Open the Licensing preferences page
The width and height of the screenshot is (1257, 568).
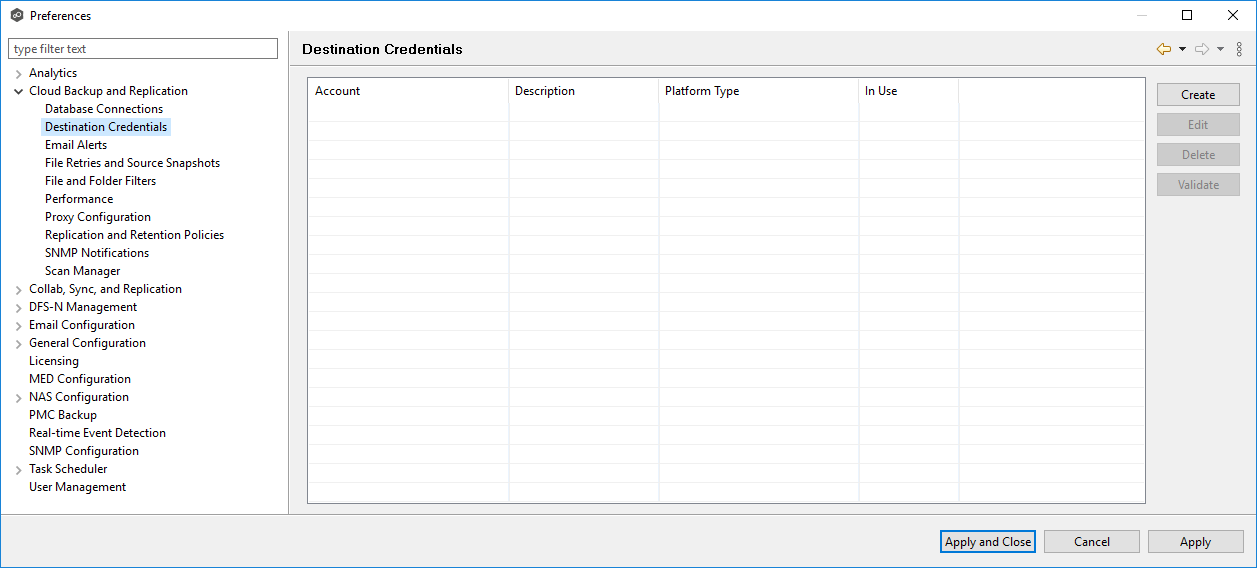pos(54,361)
